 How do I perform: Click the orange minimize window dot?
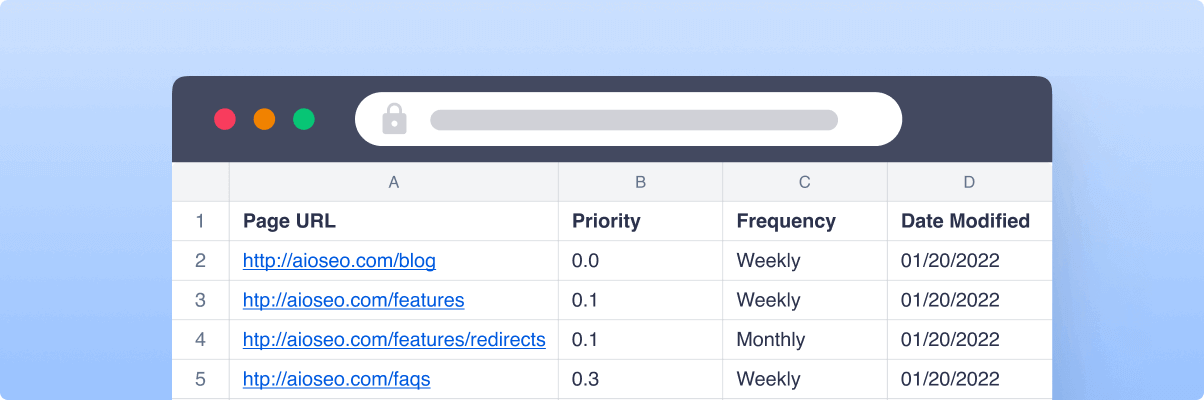pyautogui.click(x=264, y=119)
